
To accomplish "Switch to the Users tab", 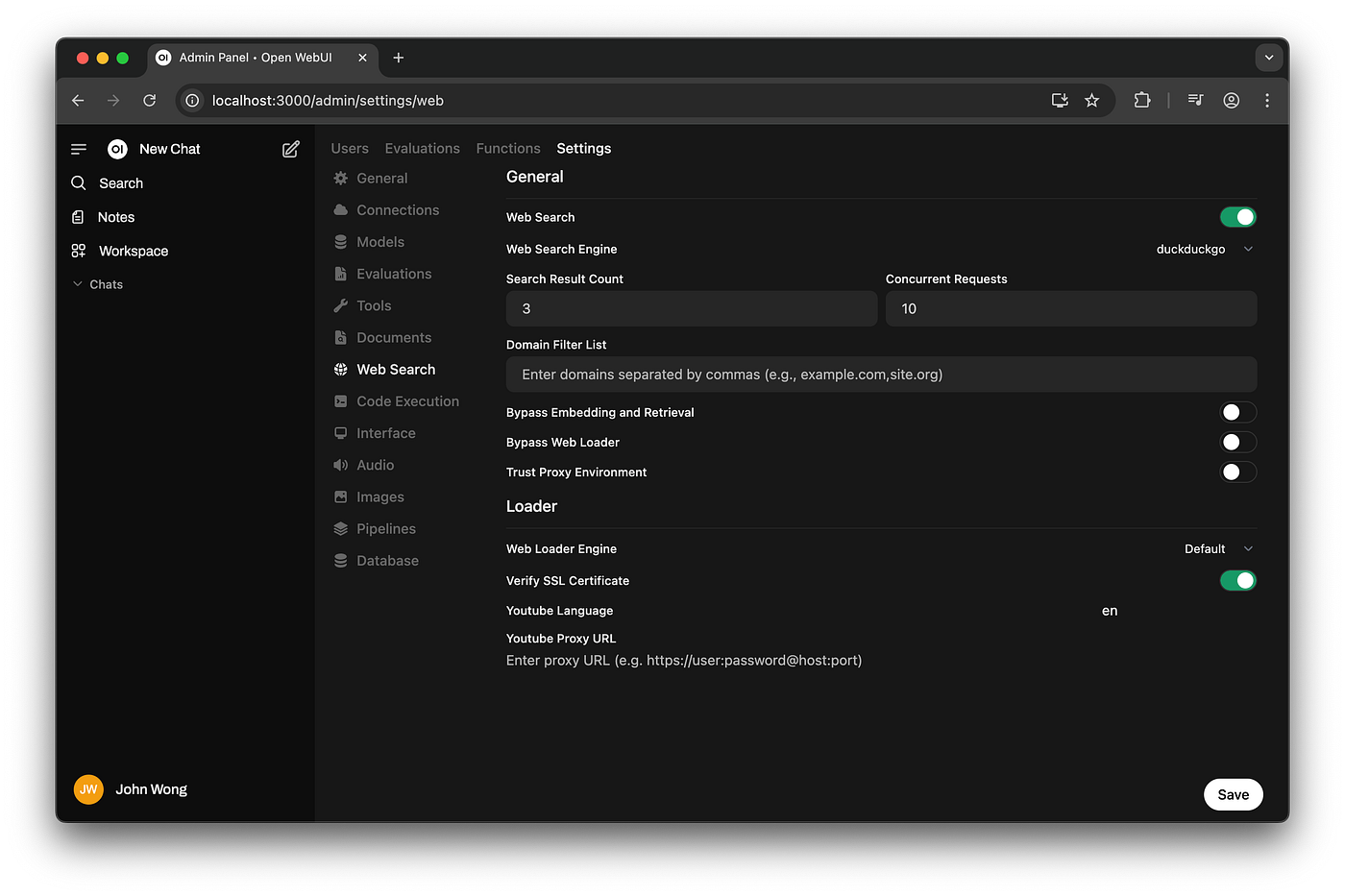I will click(x=350, y=148).
